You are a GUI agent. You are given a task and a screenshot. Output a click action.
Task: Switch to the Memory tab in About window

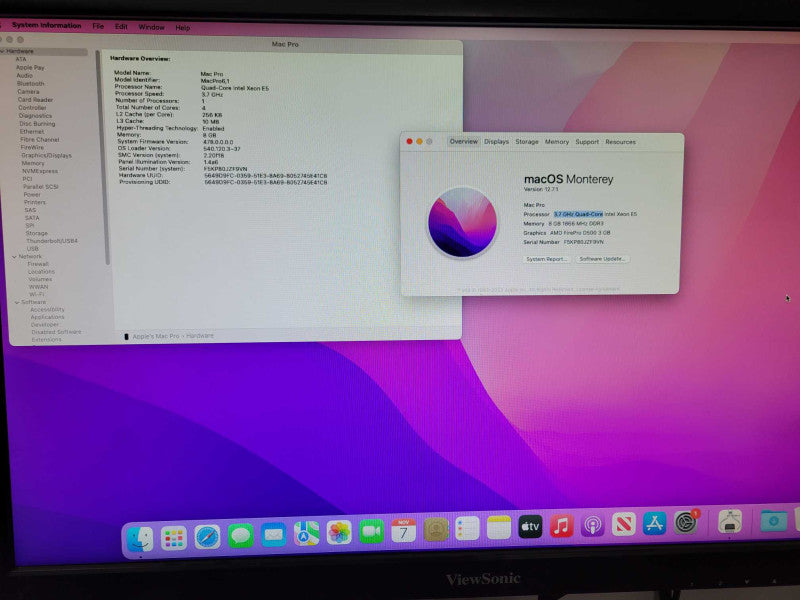click(x=557, y=142)
